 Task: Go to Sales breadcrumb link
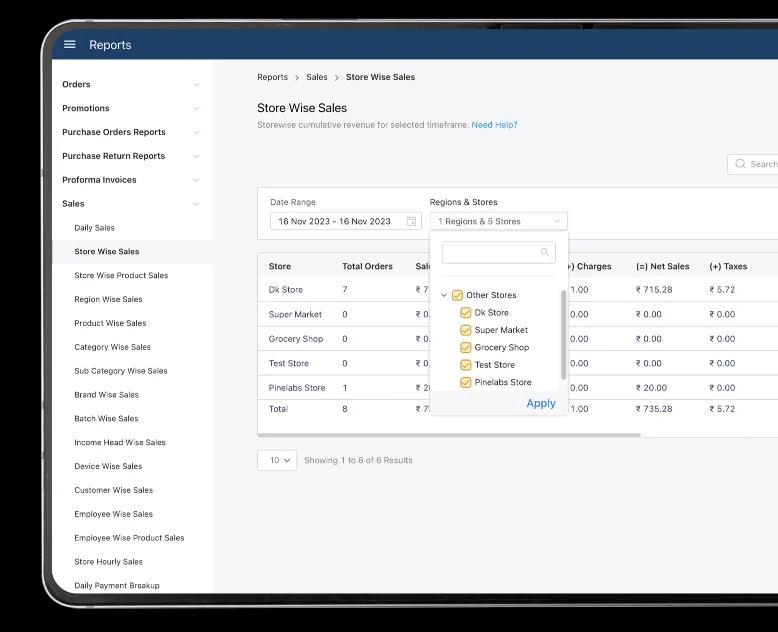[x=317, y=77]
